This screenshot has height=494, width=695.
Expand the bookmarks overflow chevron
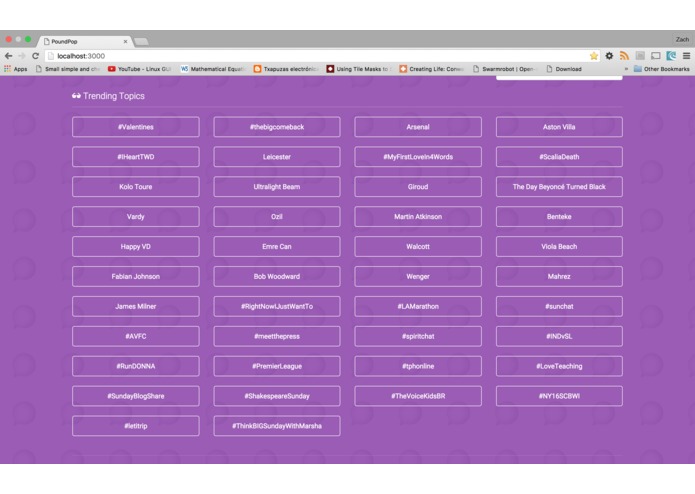pyautogui.click(x=626, y=69)
